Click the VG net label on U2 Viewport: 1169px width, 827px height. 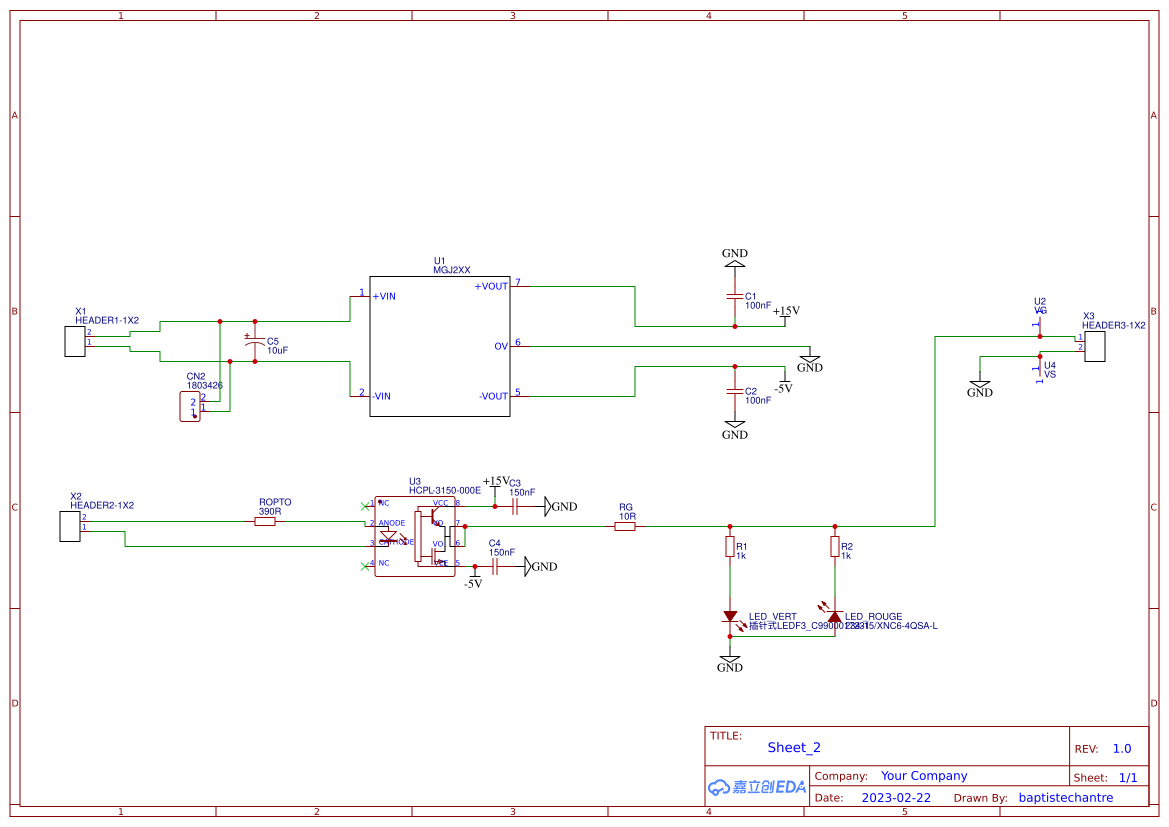(1040, 311)
